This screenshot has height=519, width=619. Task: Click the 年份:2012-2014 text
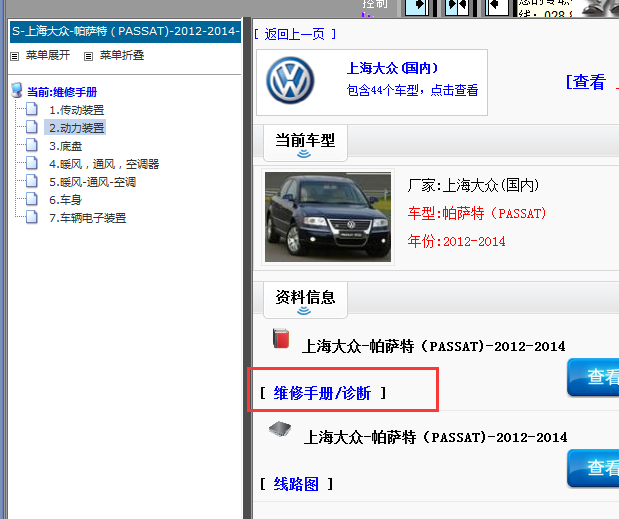tap(456, 241)
